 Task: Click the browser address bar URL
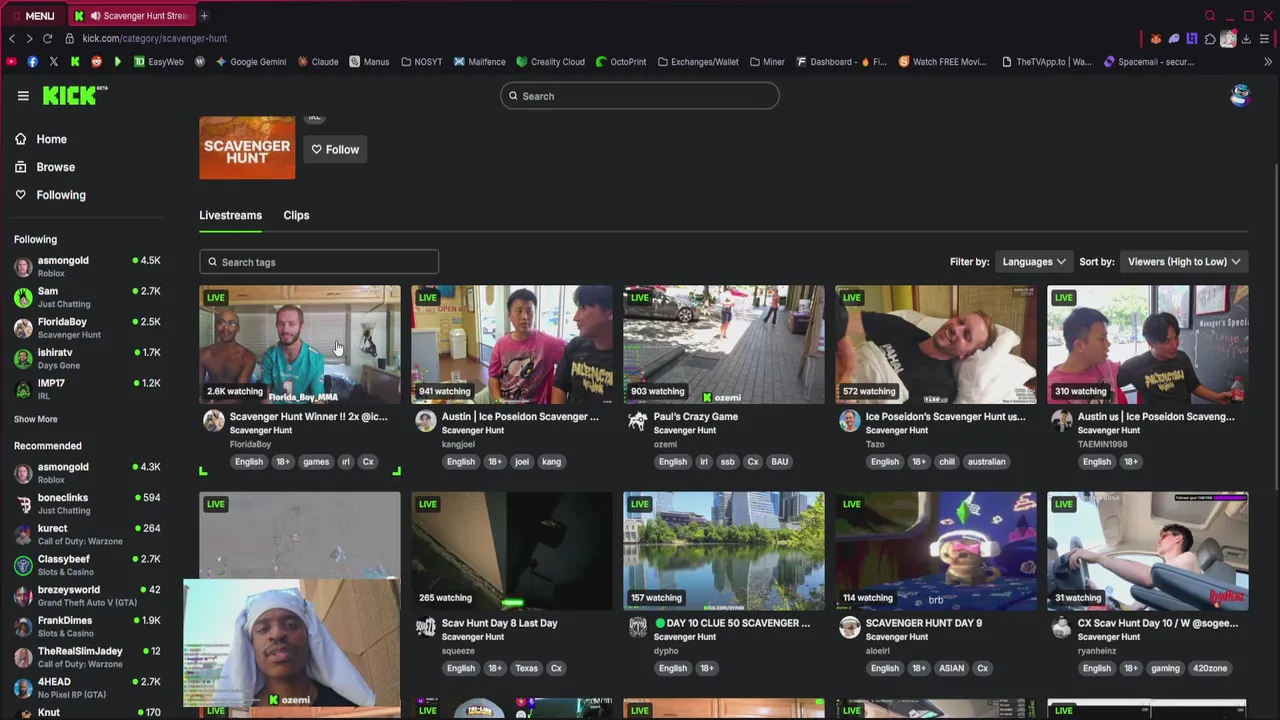(155, 38)
